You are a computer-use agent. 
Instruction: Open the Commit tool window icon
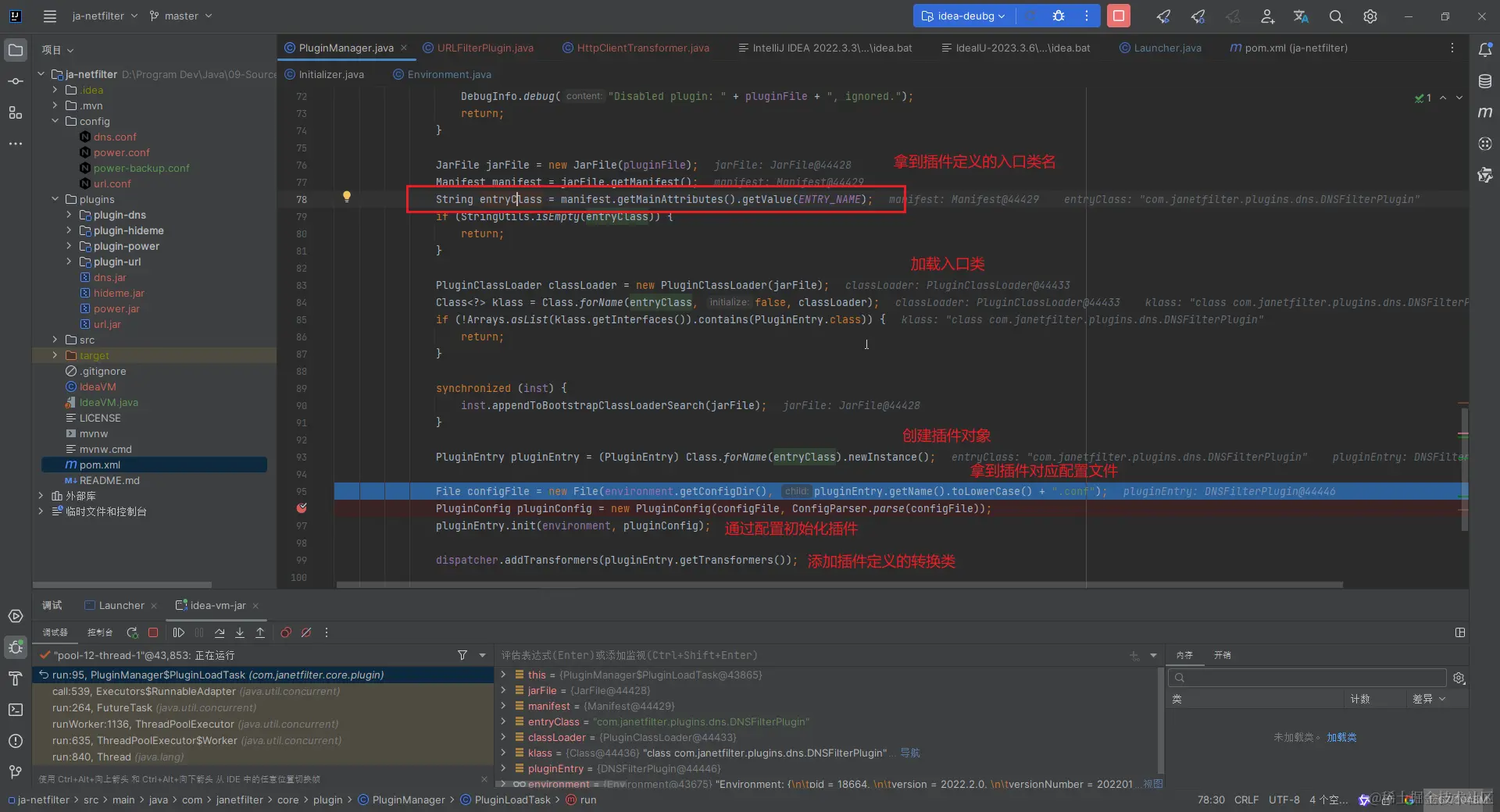pos(16,81)
